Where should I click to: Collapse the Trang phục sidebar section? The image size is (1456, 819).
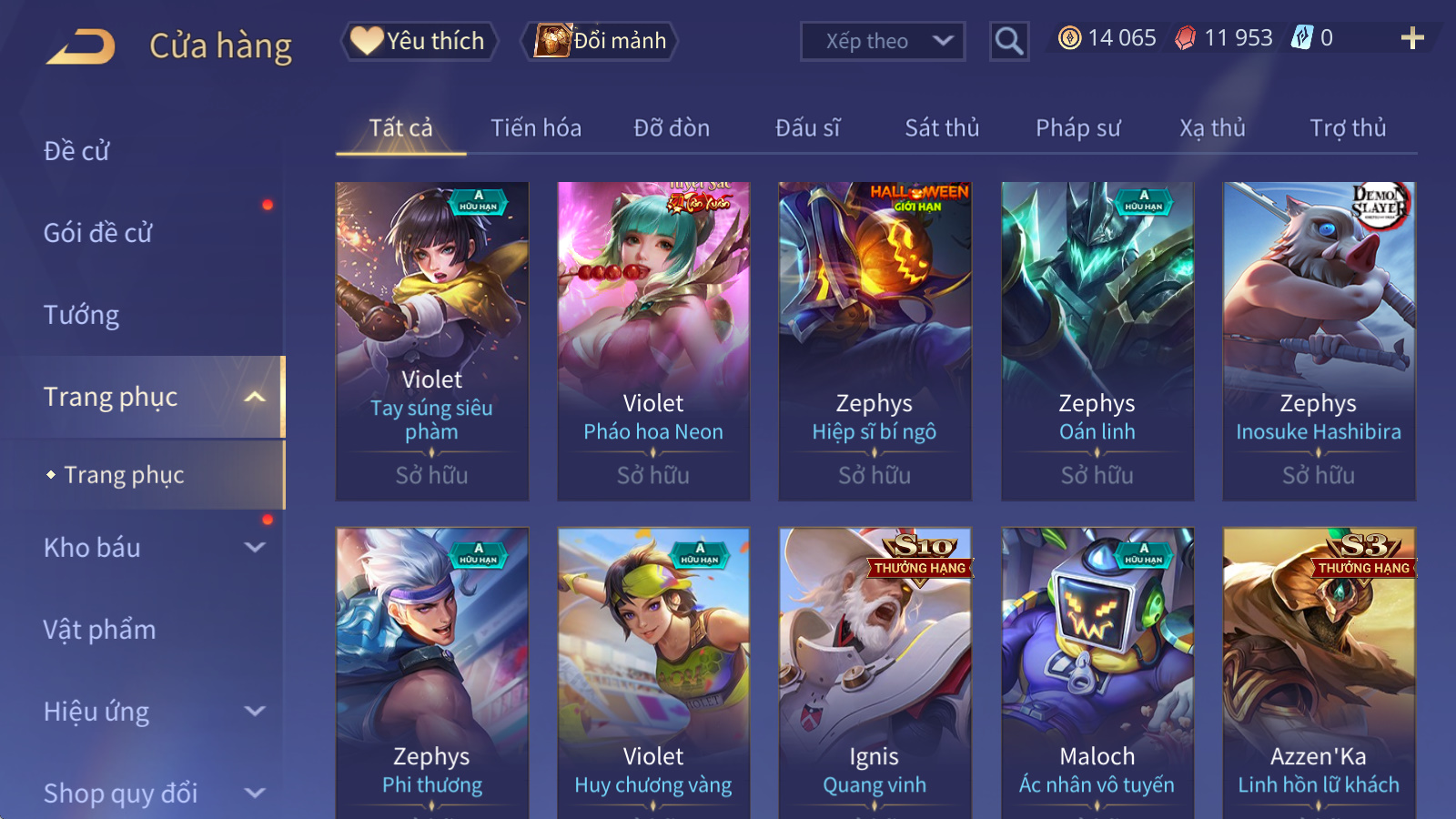pyautogui.click(x=255, y=397)
